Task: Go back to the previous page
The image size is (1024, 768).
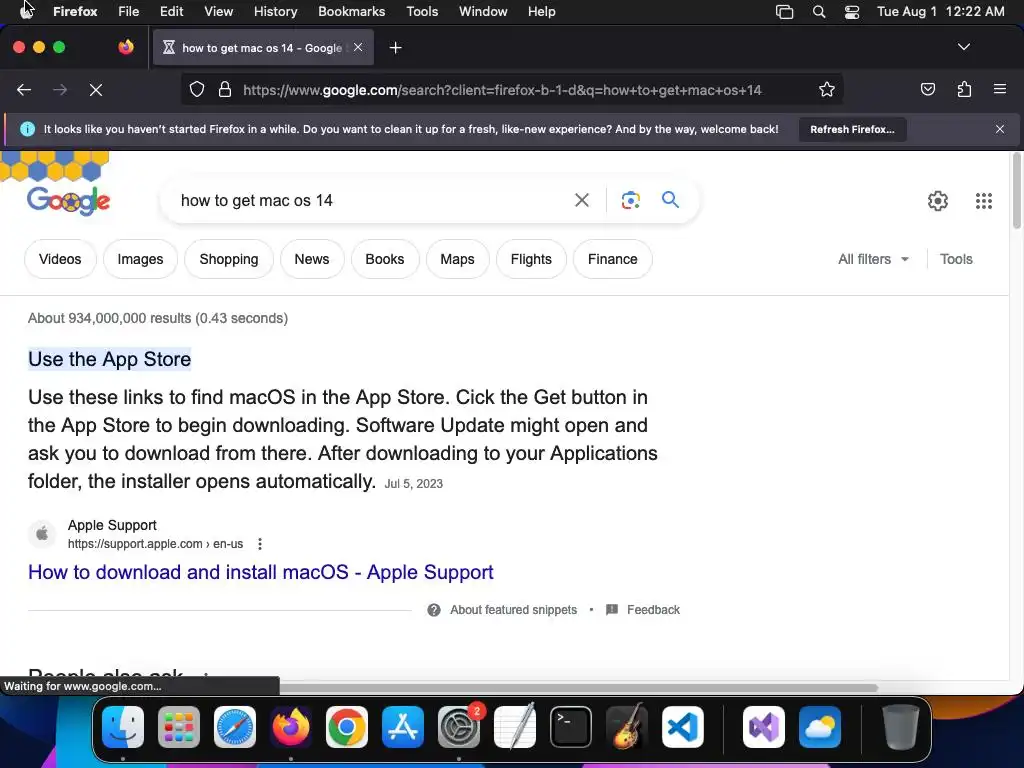Action: coord(24,90)
